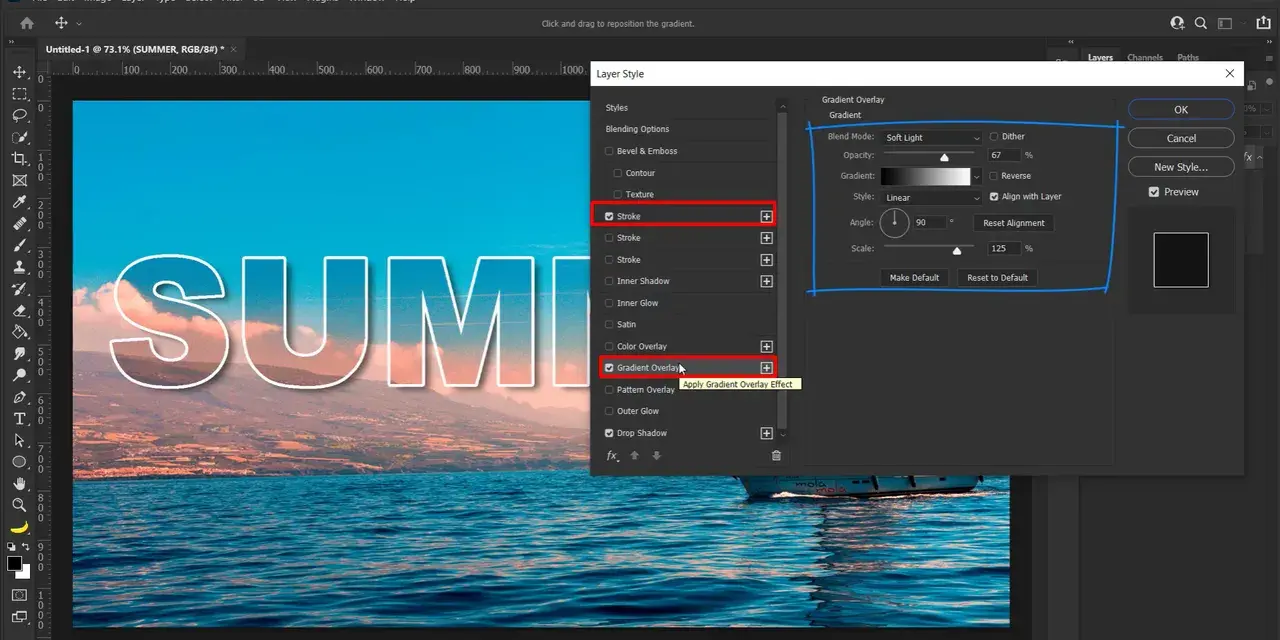This screenshot has width=1280, height=640.
Task: Open the fx menu in Layer Style
Action: coord(612,456)
